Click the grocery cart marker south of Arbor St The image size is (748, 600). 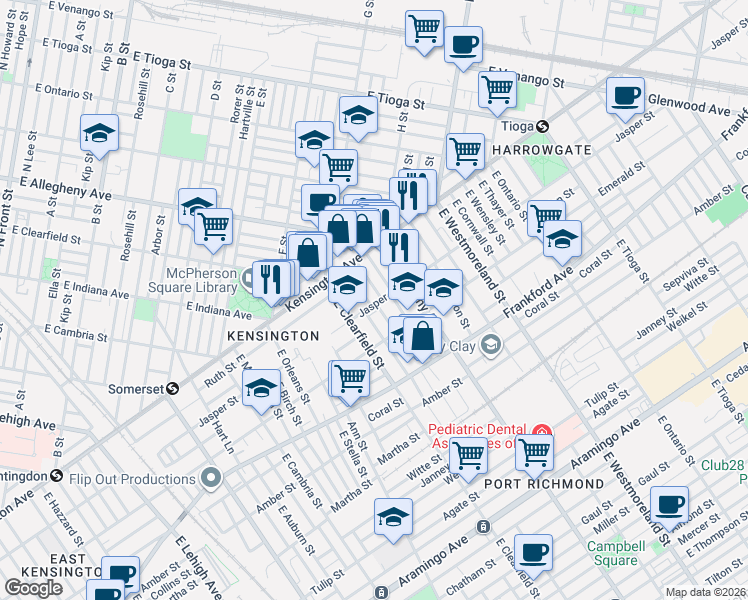(214, 227)
